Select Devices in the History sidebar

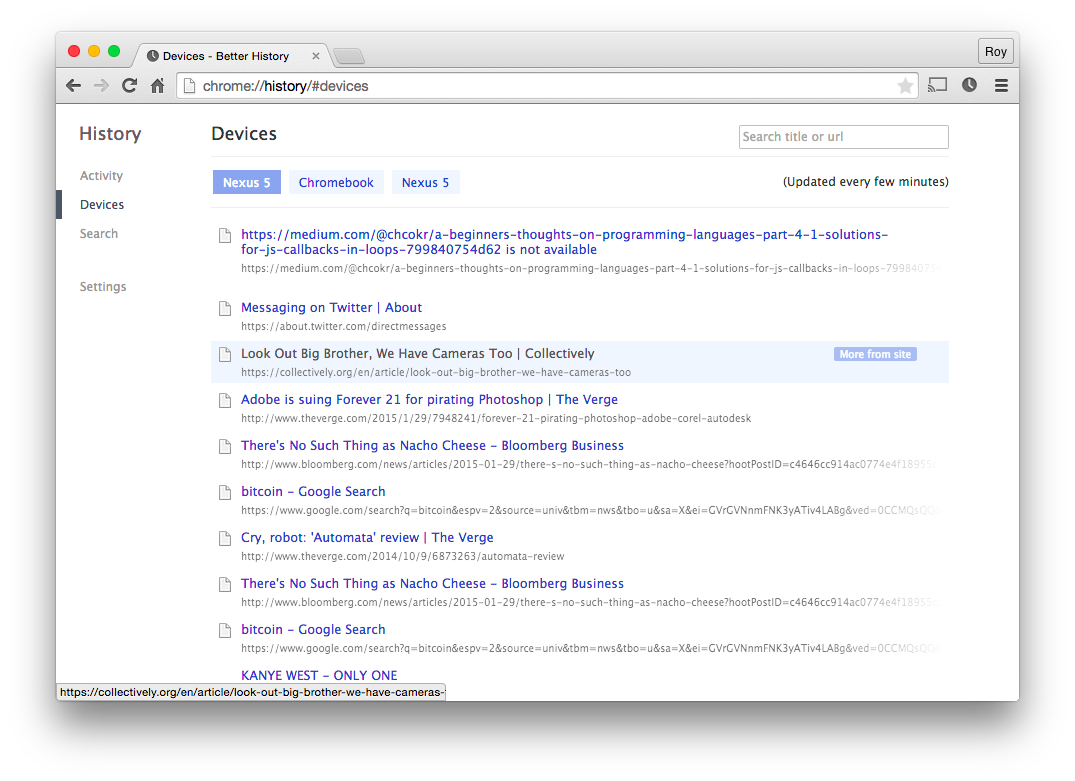pos(102,204)
